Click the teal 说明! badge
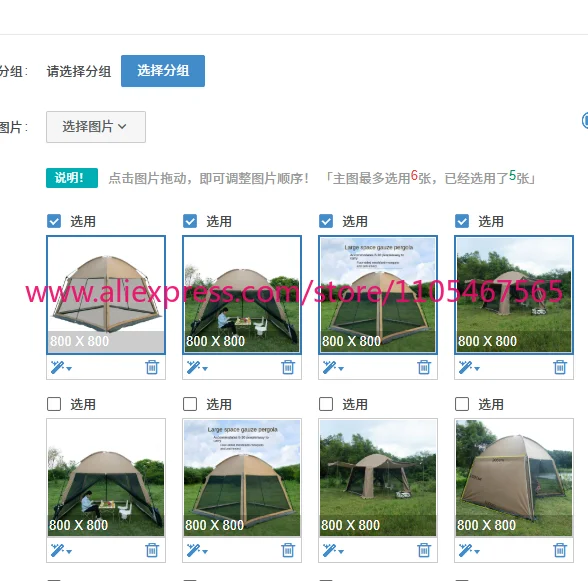This screenshot has height=581, width=588. tap(72, 178)
